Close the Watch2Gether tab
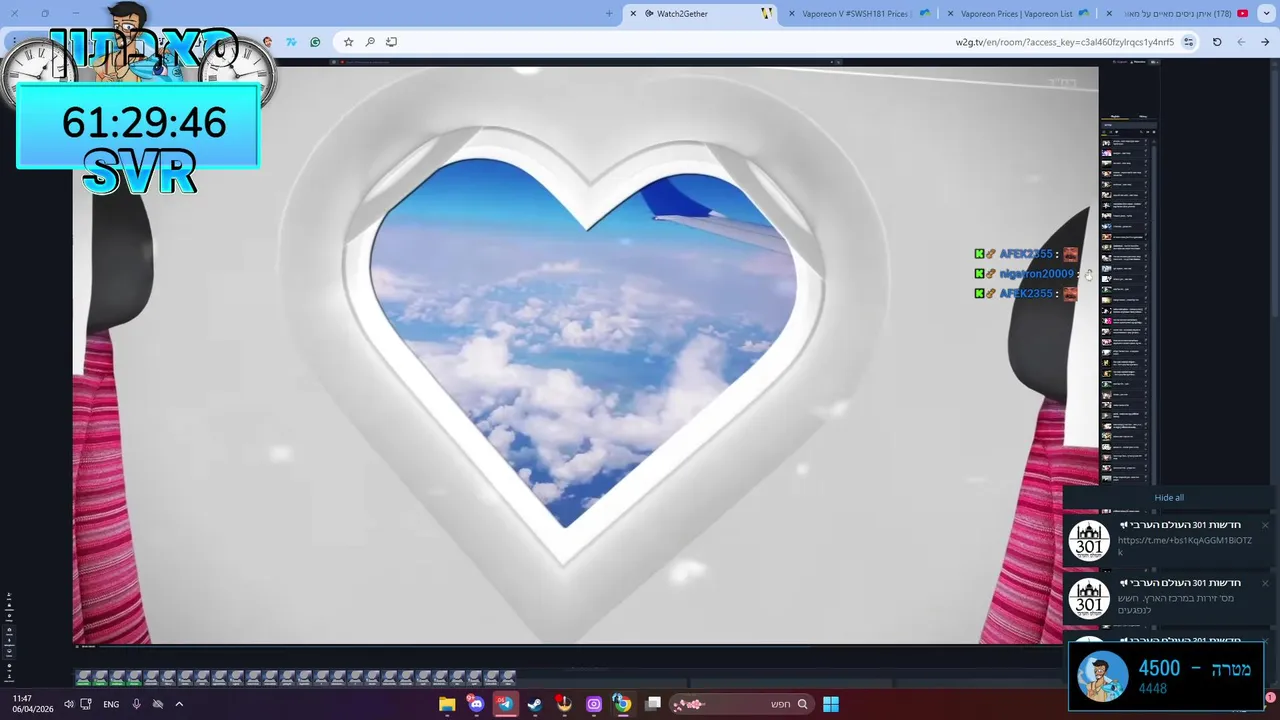The height and width of the screenshot is (720, 1280). (x=633, y=14)
